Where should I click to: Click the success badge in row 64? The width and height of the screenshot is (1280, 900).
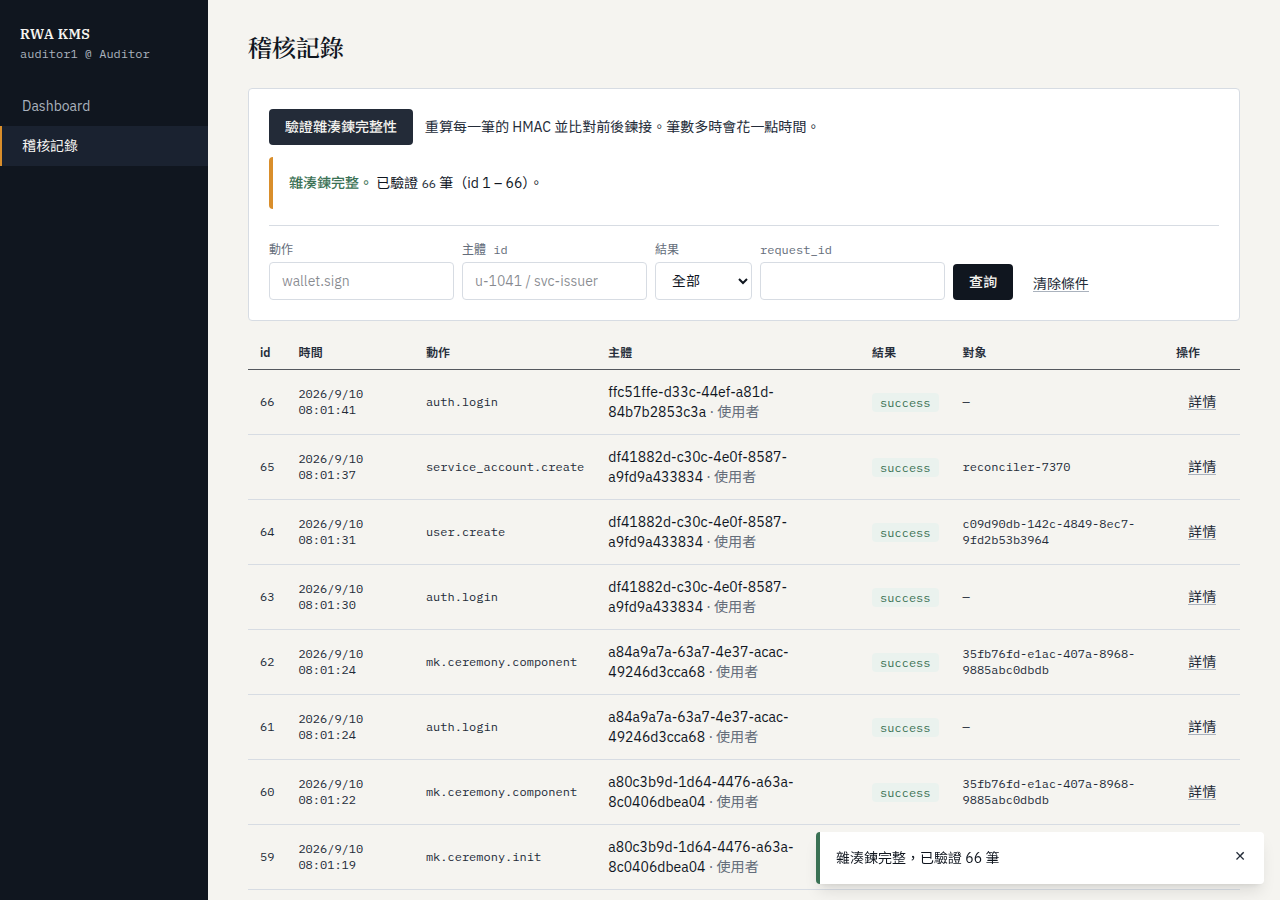click(x=905, y=533)
